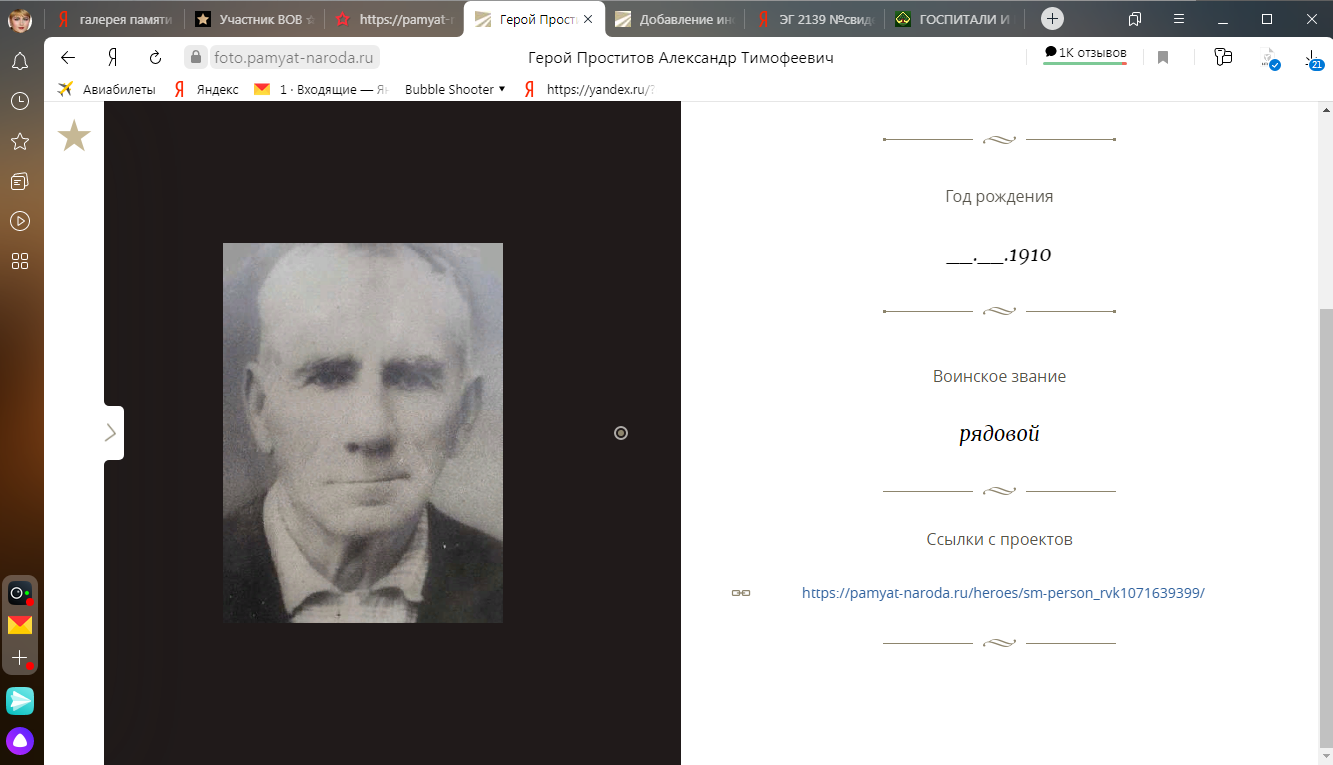Reload the current page
Screen dimensions: 1333x765
(x=155, y=58)
